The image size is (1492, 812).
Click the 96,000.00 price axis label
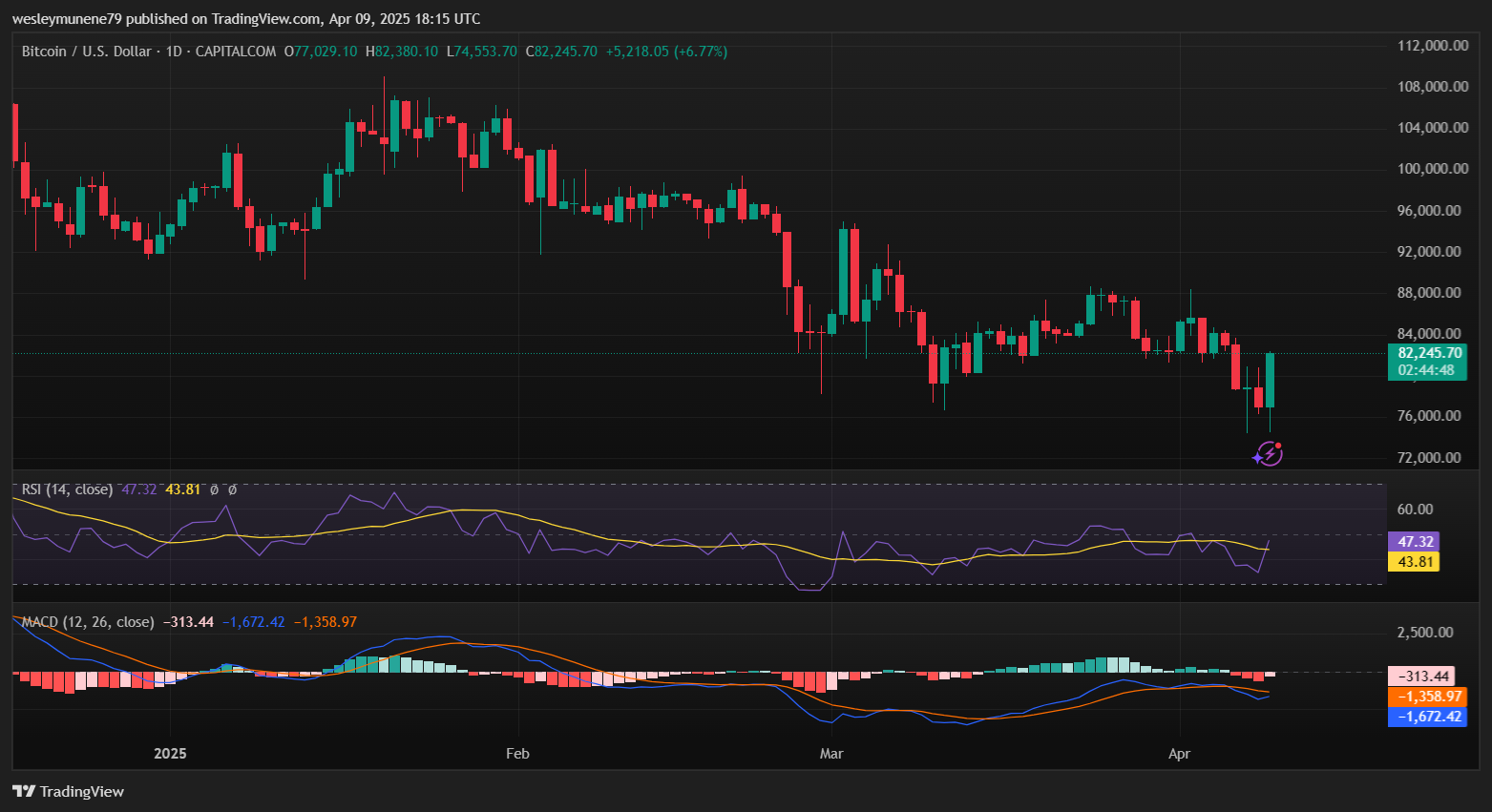(x=1429, y=211)
